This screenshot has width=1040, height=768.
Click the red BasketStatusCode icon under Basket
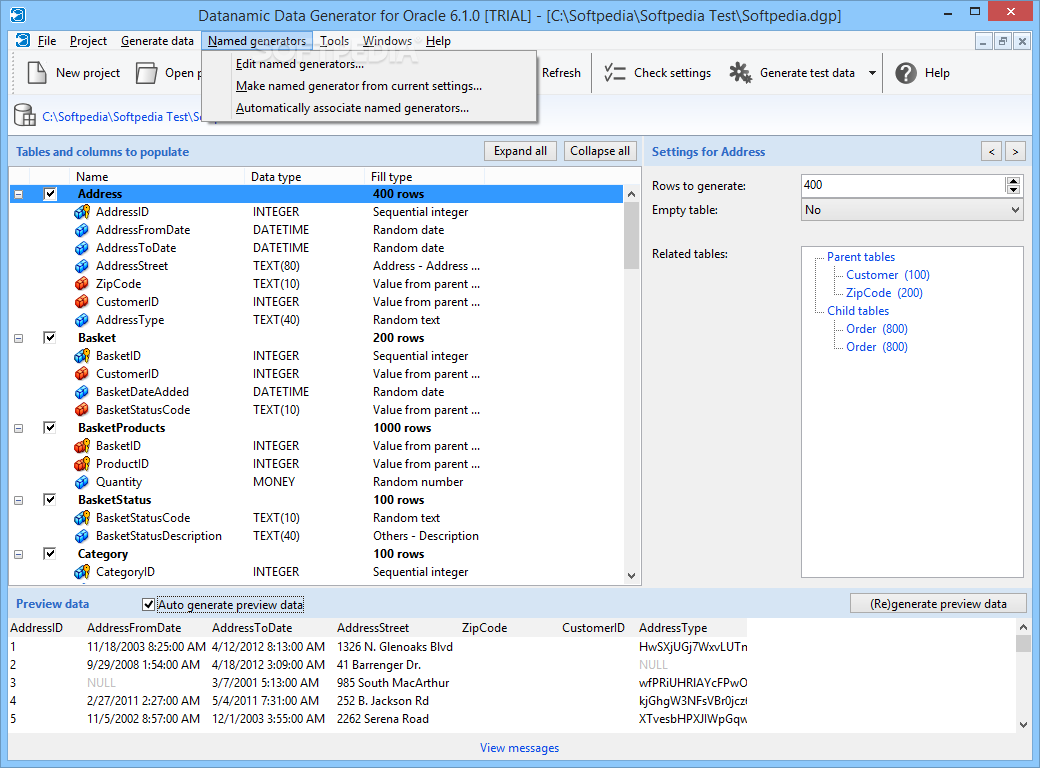pyautogui.click(x=82, y=410)
